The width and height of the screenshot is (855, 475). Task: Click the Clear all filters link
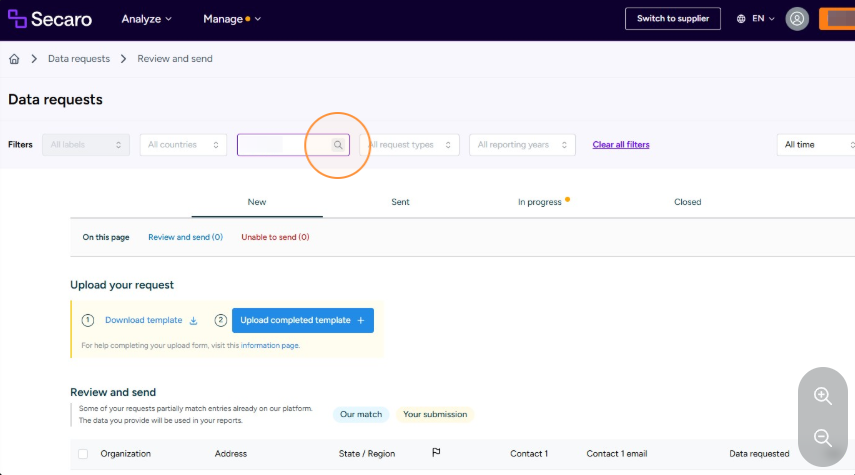621,145
